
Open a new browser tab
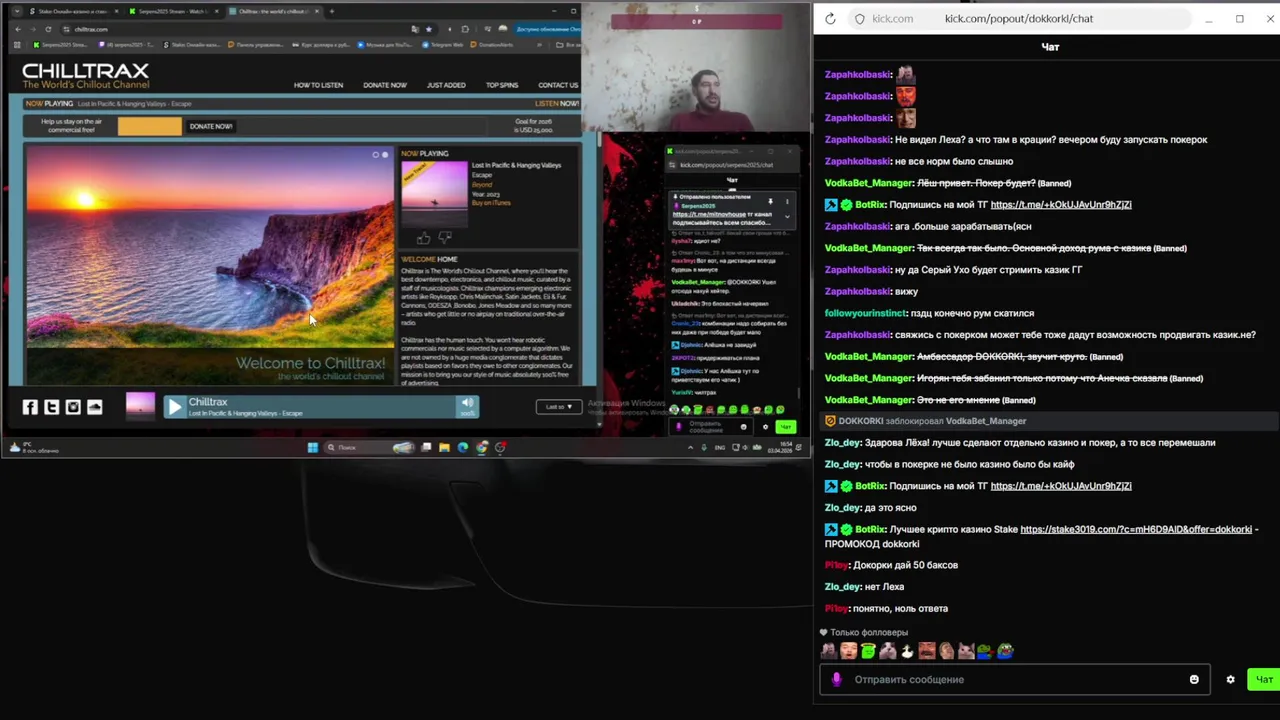click(332, 11)
